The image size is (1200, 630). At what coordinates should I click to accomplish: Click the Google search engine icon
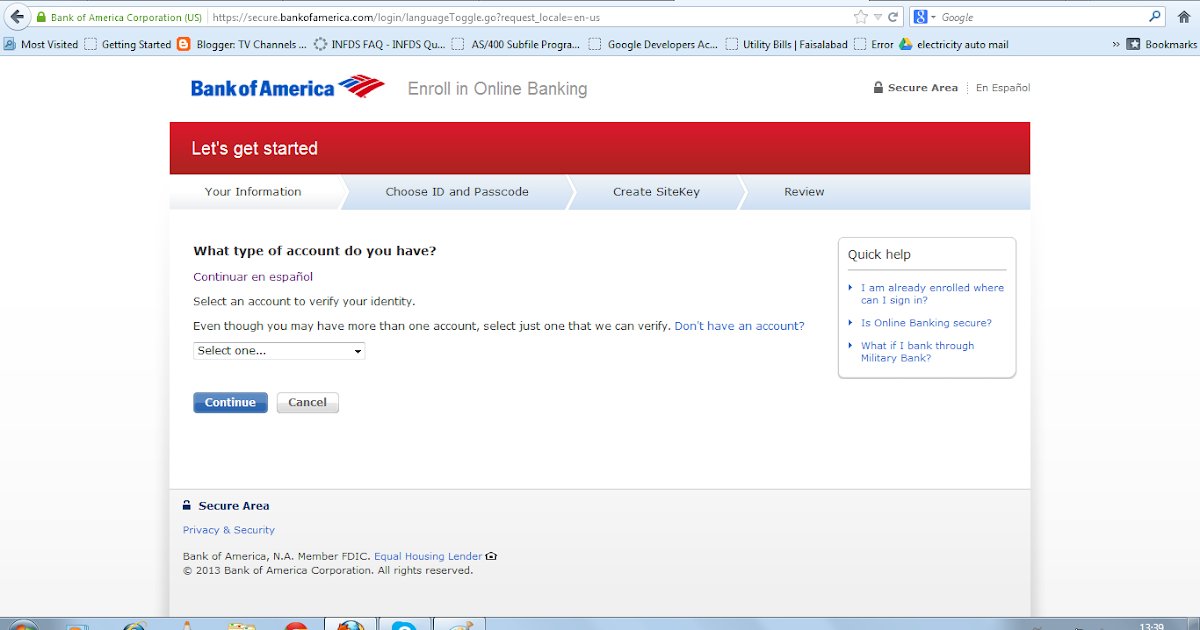[x=920, y=17]
